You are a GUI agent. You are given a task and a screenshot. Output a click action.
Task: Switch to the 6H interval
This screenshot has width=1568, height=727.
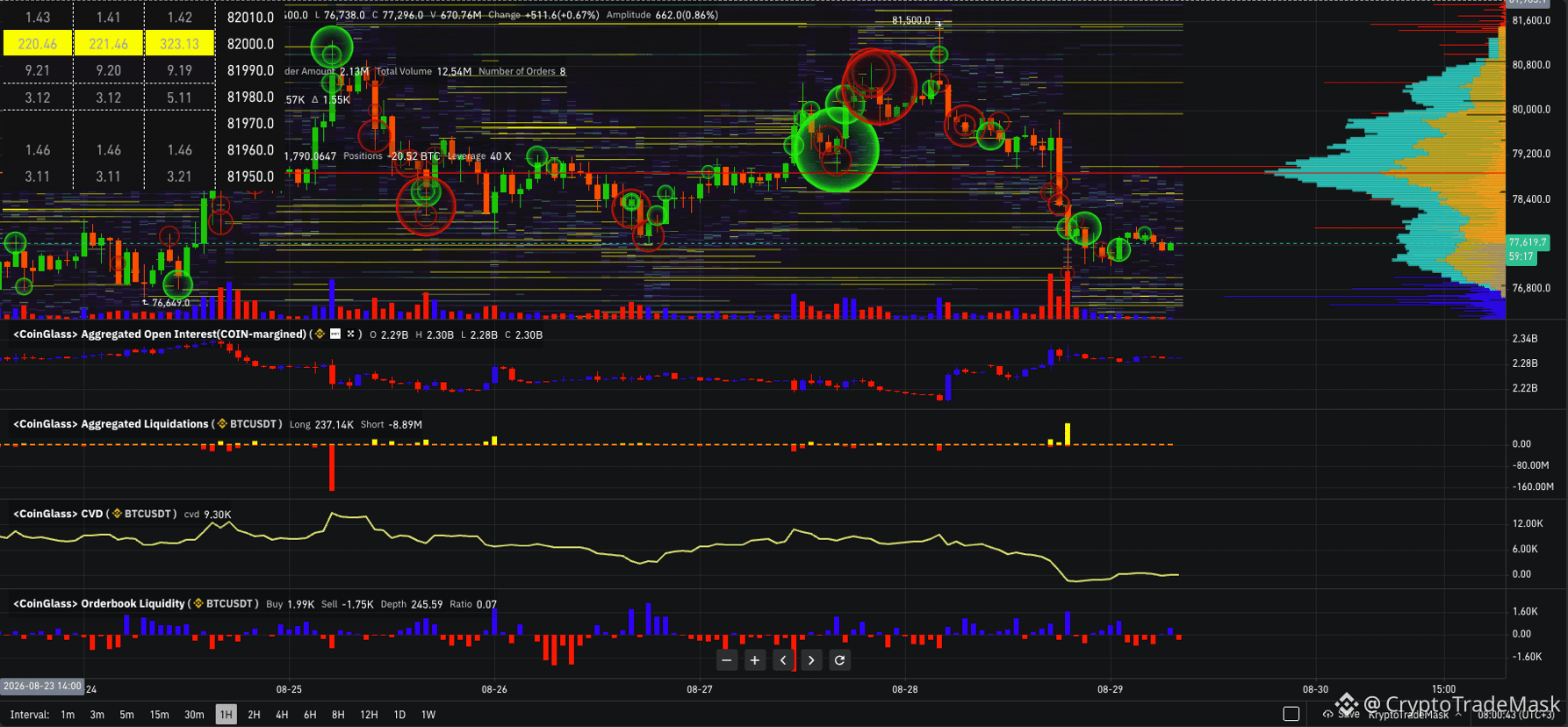tap(310, 715)
